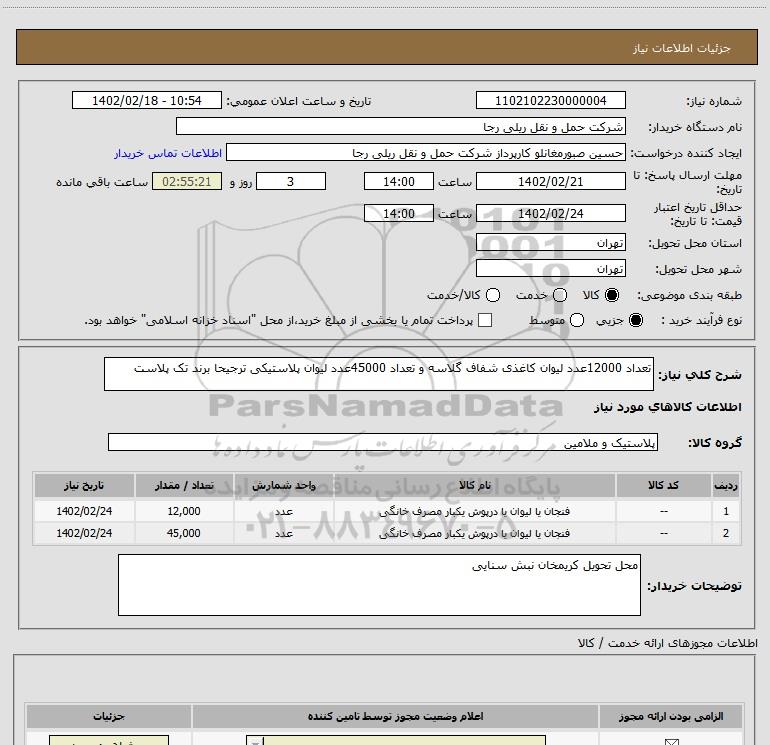Toggle the mandatory license checkbox at bottom

[x=671, y=742]
